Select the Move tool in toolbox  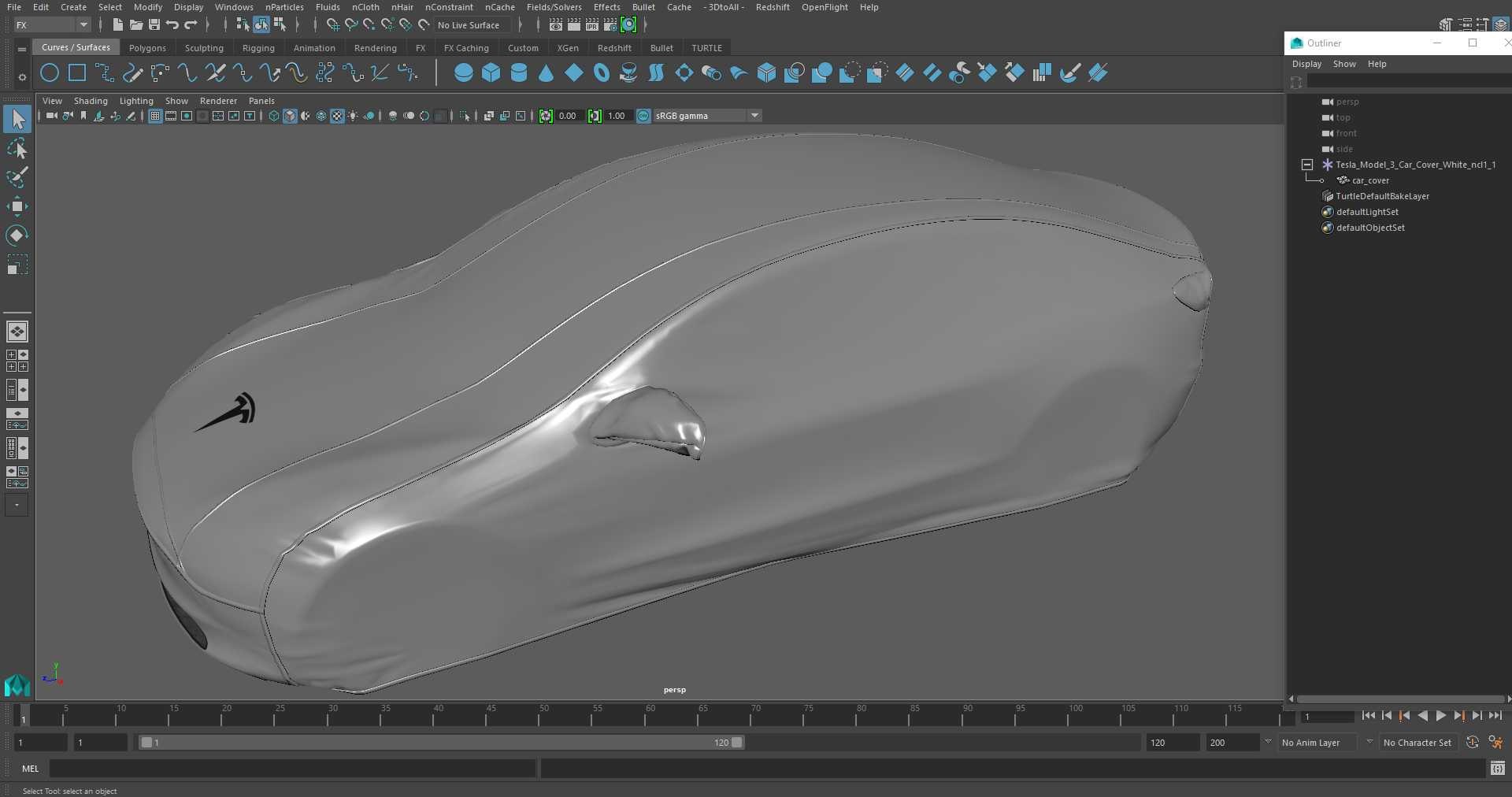coord(17,207)
